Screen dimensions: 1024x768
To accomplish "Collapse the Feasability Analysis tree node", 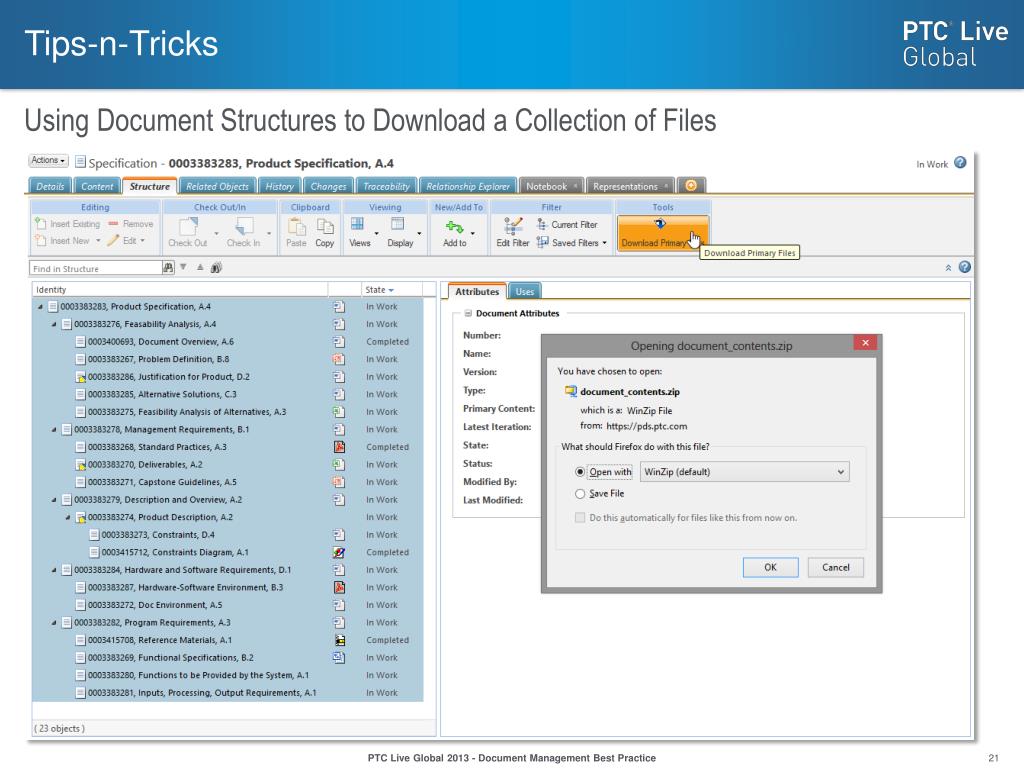I will tap(54, 324).
